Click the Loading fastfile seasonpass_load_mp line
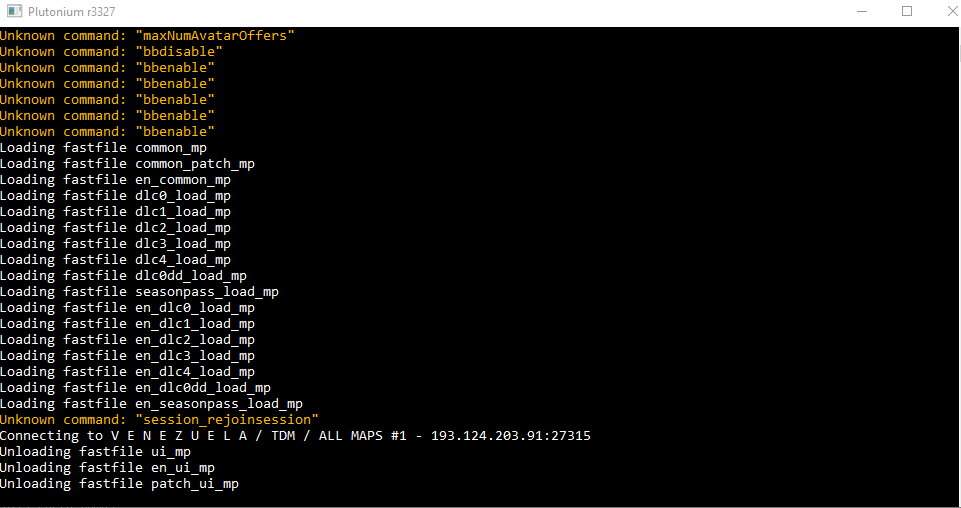 139,292
